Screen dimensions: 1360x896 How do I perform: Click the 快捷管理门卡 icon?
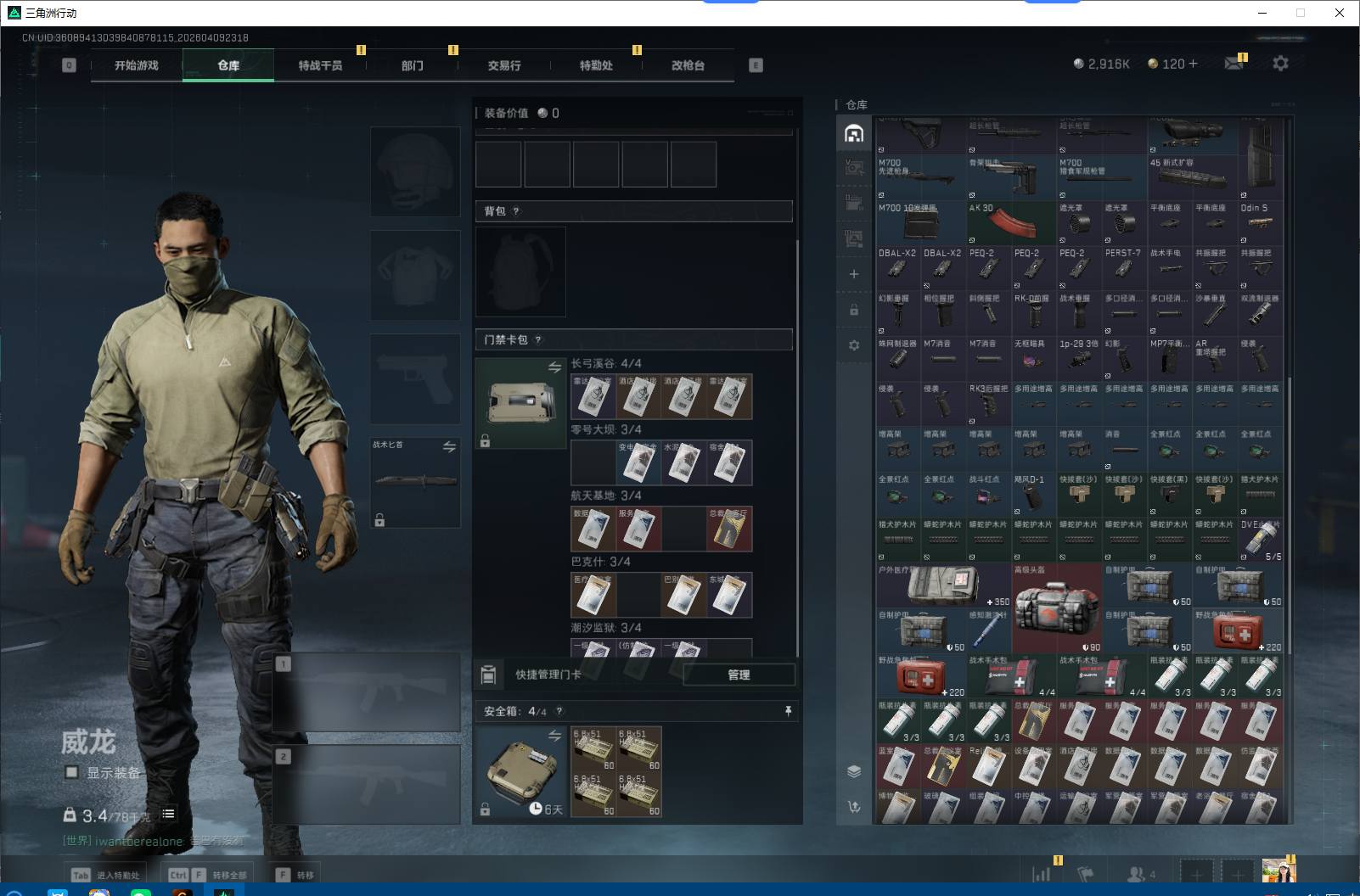coord(488,675)
